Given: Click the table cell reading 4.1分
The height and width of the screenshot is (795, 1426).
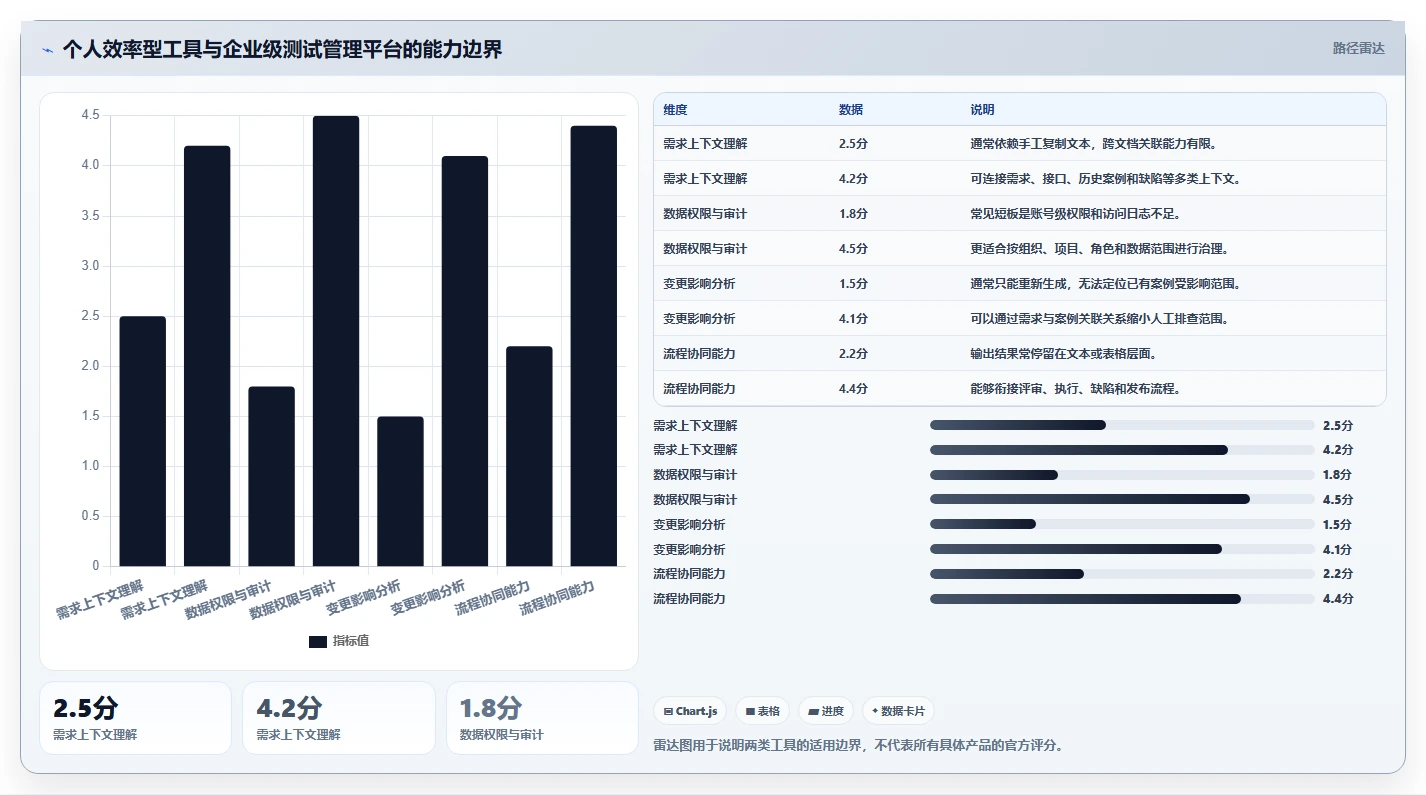Looking at the screenshot, I should tap(853, 319).
